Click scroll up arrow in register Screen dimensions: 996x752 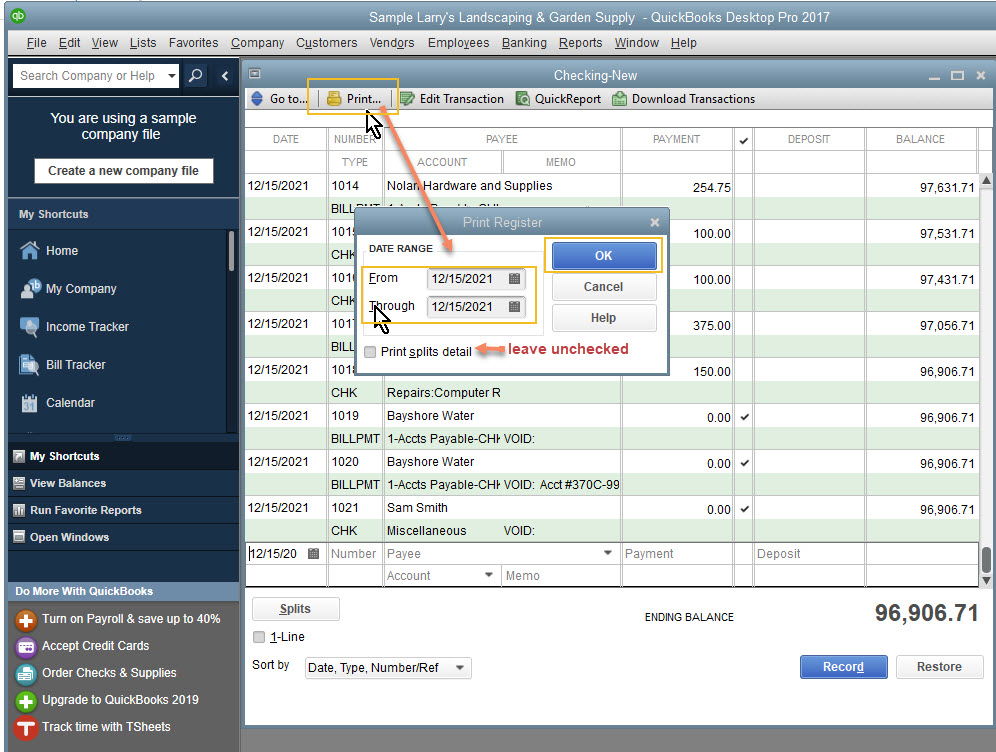point(986,180)
